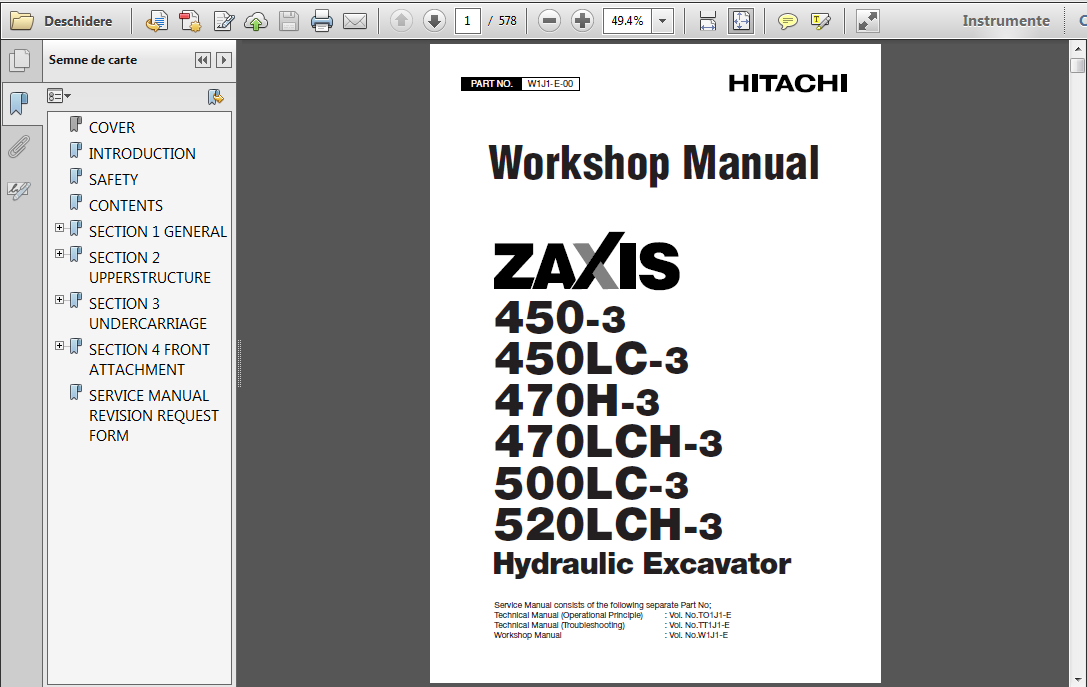
Task: Click Vol. No.TO1J1-E text
Action: pos(699,615)
